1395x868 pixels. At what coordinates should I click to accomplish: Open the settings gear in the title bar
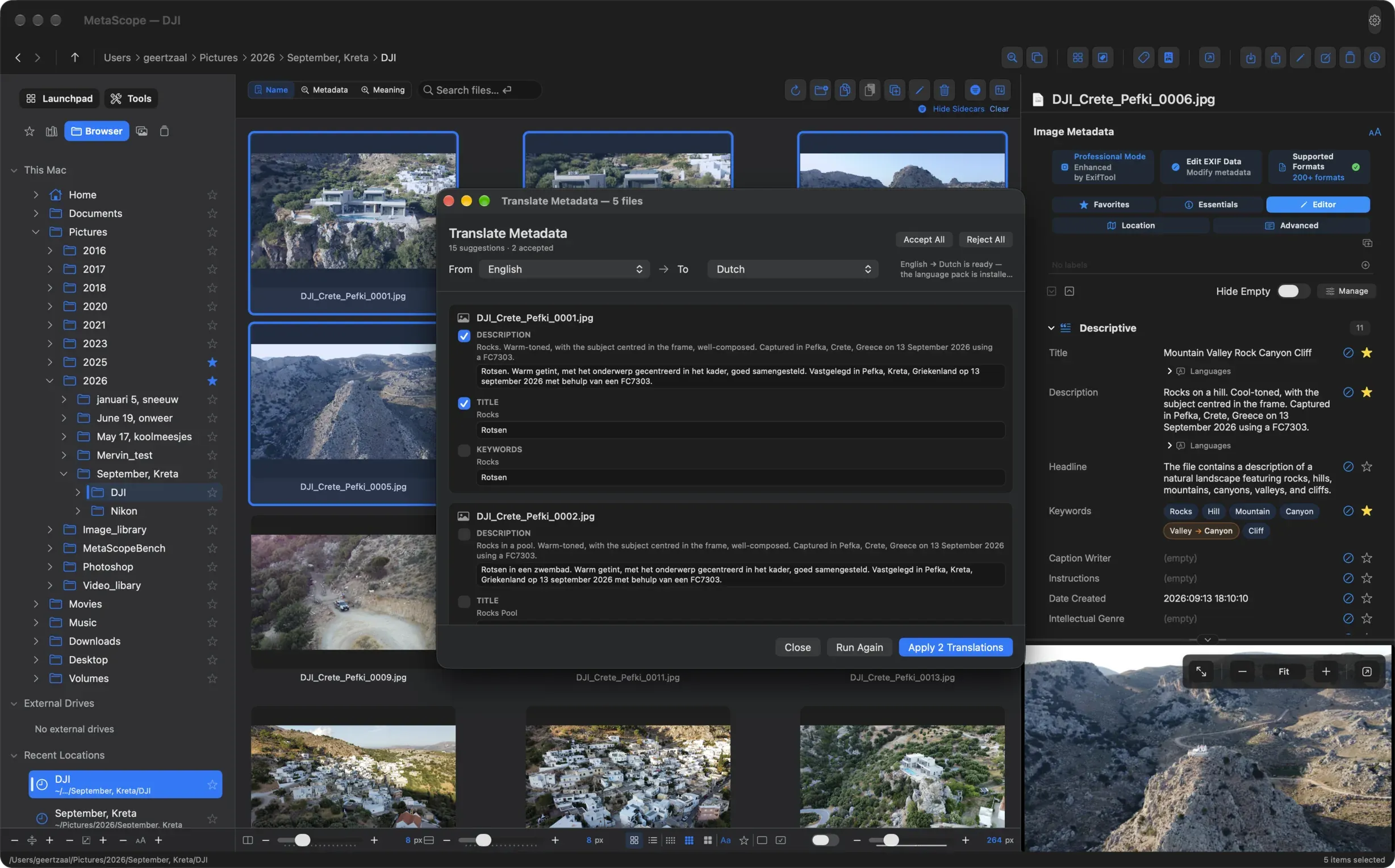pyautogui.click(x=1375, y=20)
